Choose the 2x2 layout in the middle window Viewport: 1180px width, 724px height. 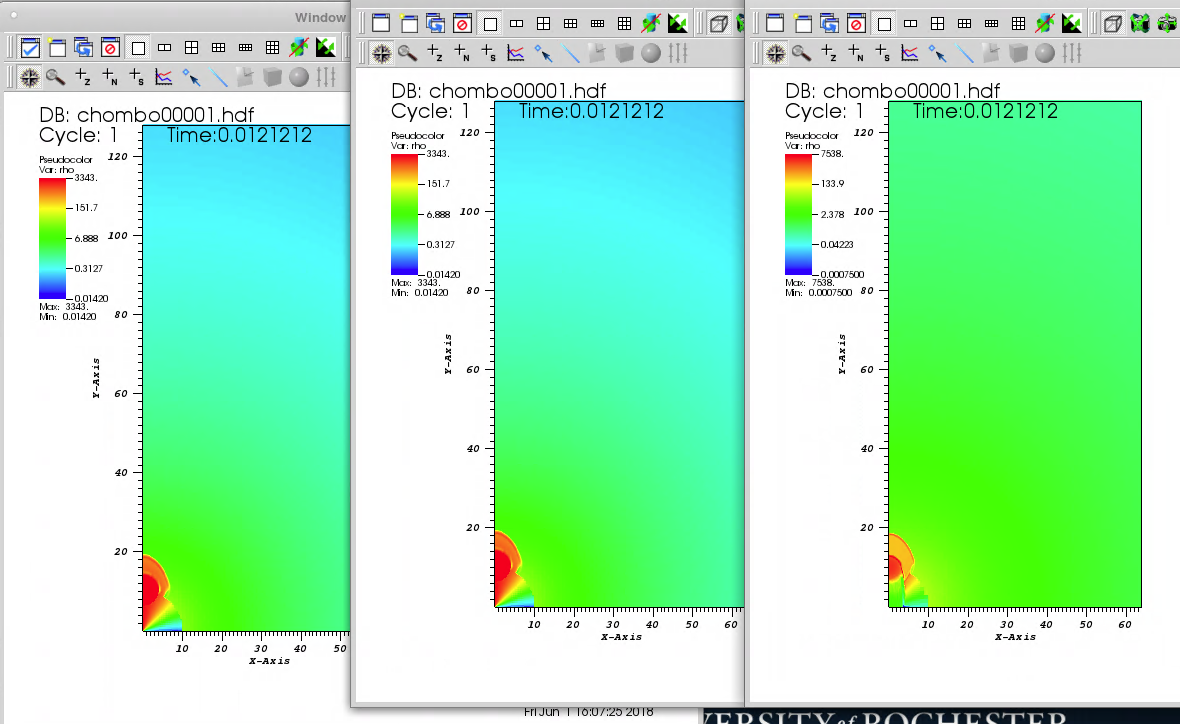coord(543,24)
